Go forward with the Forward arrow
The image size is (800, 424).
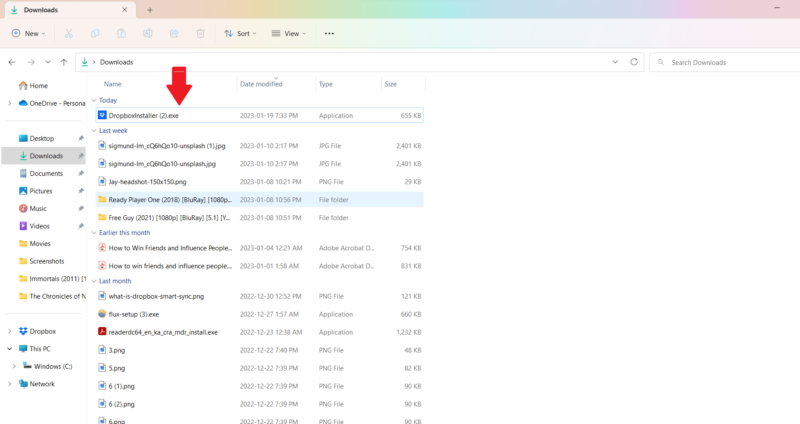coord(31,62)
